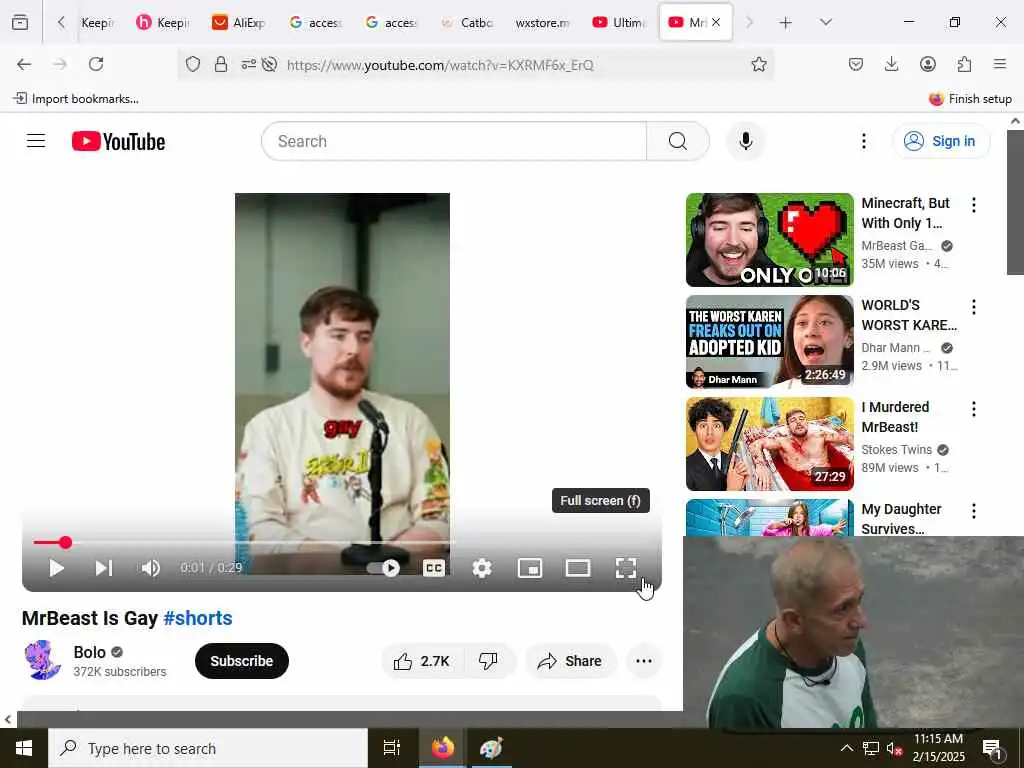Share the video
Viewport: 1024px width, 768px height.
569,661
